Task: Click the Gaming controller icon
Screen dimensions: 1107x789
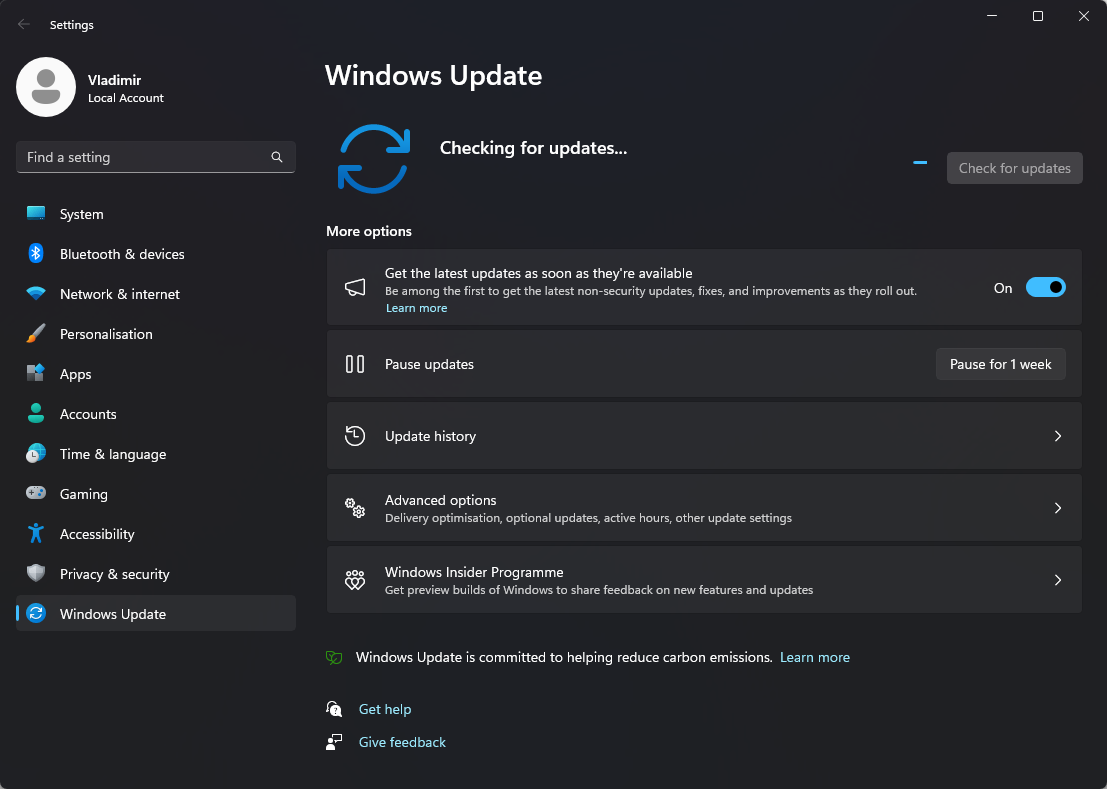Action: click(36, 494)
